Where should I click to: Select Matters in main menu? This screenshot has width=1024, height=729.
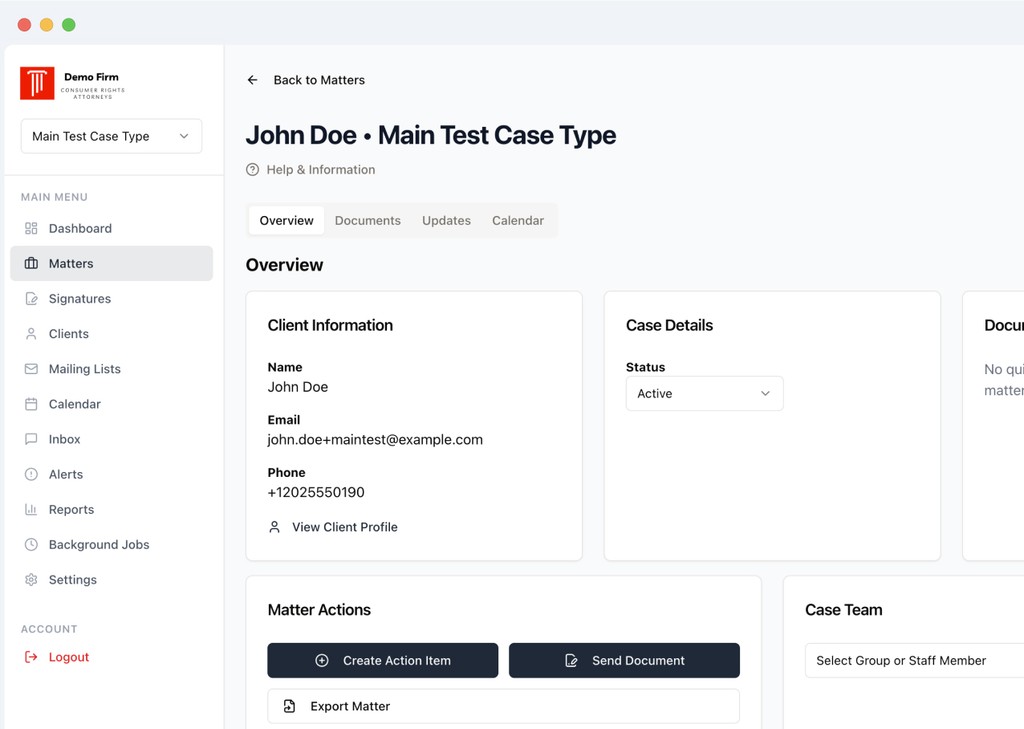click(112, 263)
